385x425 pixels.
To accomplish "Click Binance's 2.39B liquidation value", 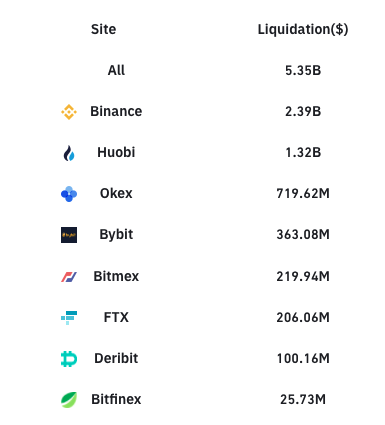I will 303,111.
